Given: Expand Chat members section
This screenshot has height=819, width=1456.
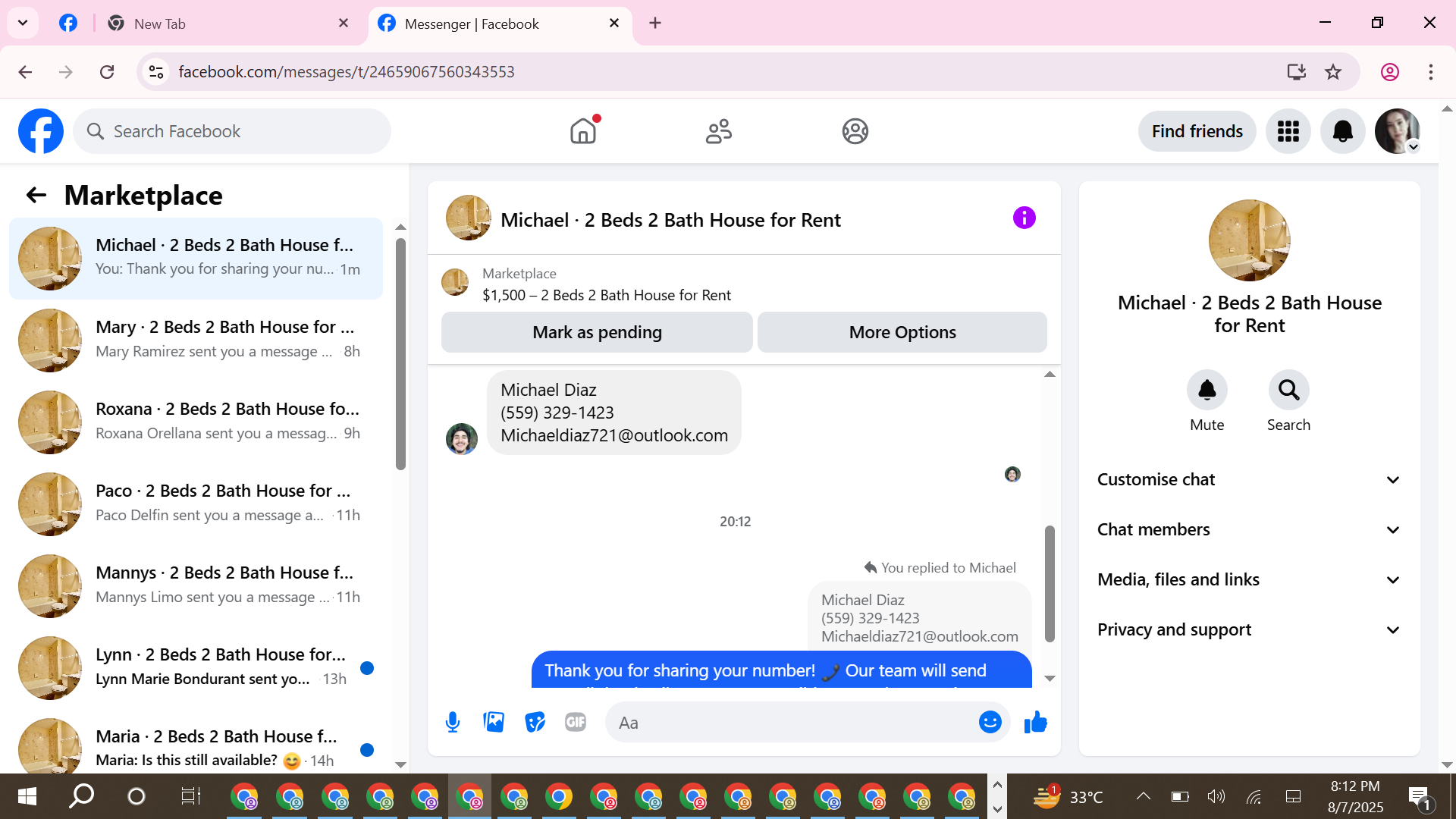Looking at the screenshot, I should (1249, 530).
